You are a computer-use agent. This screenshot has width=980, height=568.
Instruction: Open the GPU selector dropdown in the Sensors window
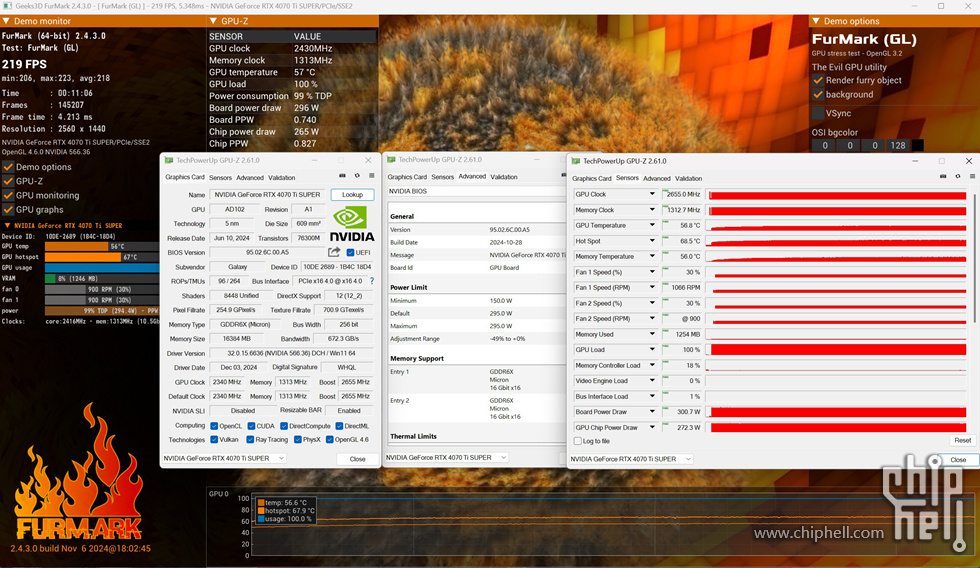(x=630, y=459)
